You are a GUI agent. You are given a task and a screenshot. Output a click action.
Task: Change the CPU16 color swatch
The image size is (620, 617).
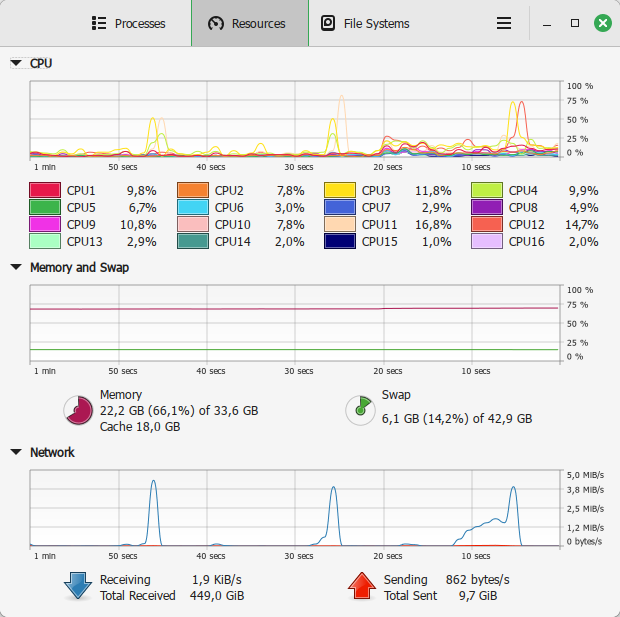(487, 241)
